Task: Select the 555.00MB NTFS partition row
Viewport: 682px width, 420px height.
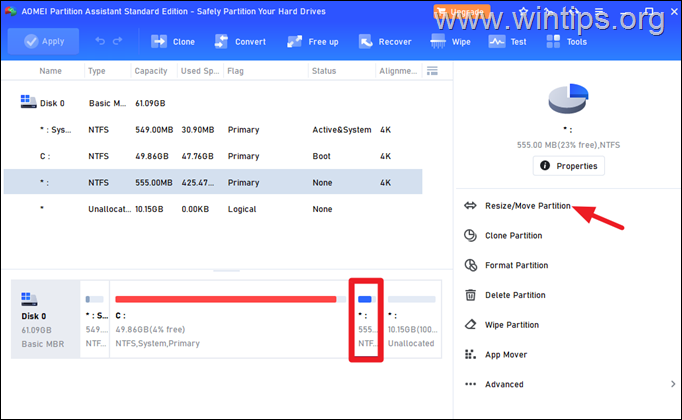Action: point(213,182)
